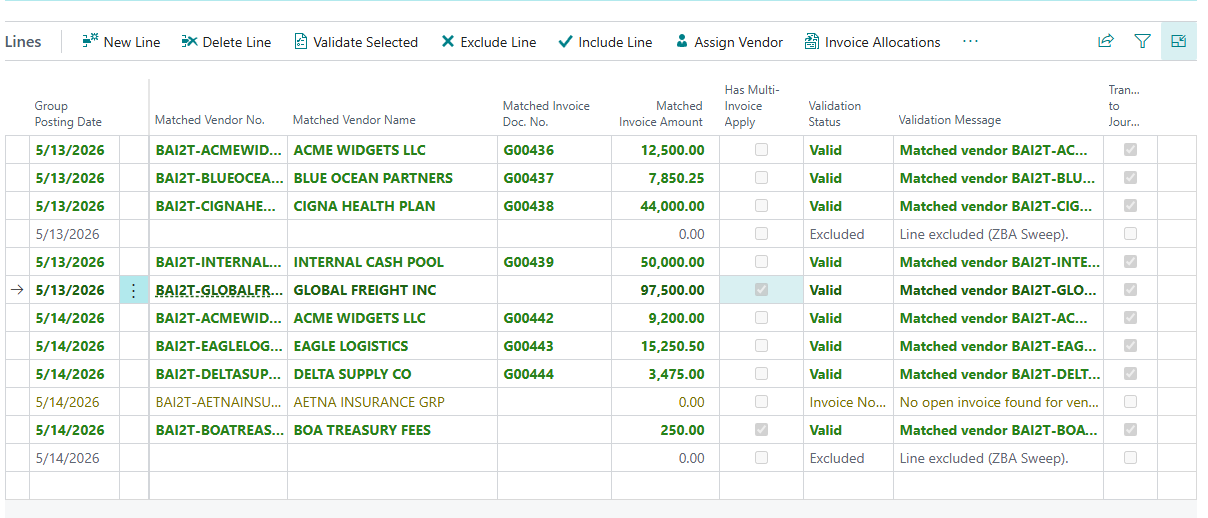Click BAI2T-CIGNAHE... vendor number cell
The width and height of the screenshot is (1208, 518).
(x=218, y=206)
